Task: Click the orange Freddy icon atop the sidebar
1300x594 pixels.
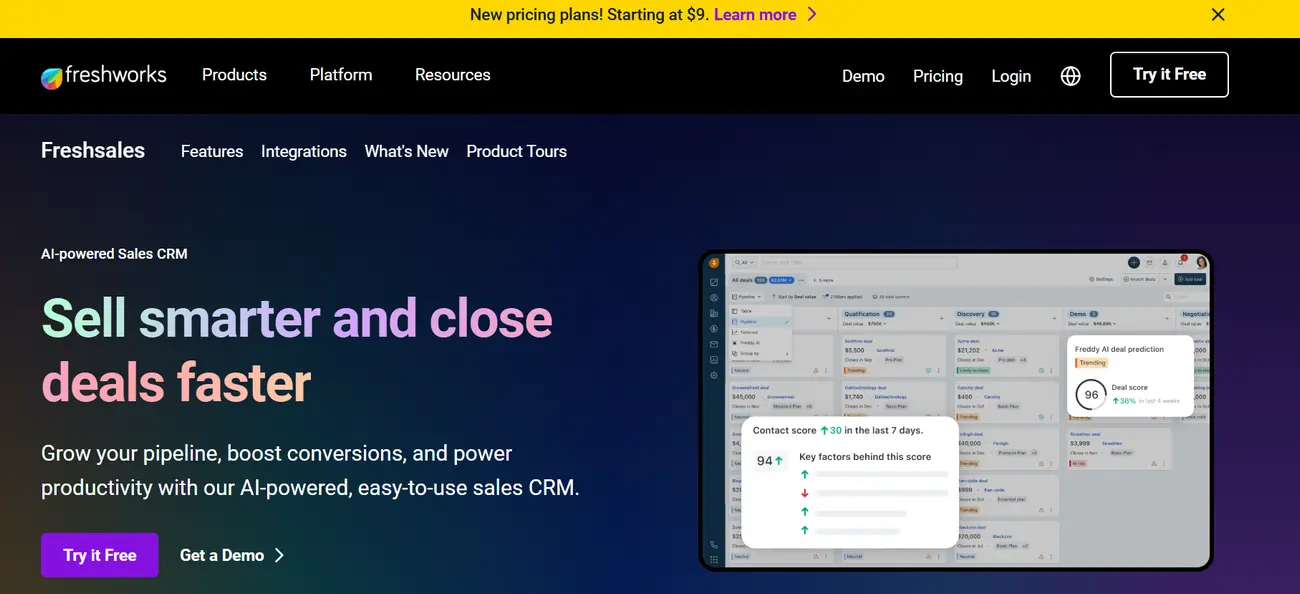Action: coord(714,263)
